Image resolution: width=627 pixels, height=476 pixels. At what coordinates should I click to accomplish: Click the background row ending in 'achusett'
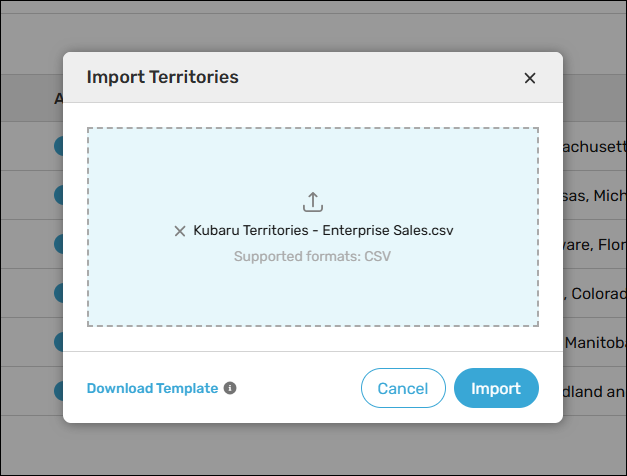tap(594, 146)
